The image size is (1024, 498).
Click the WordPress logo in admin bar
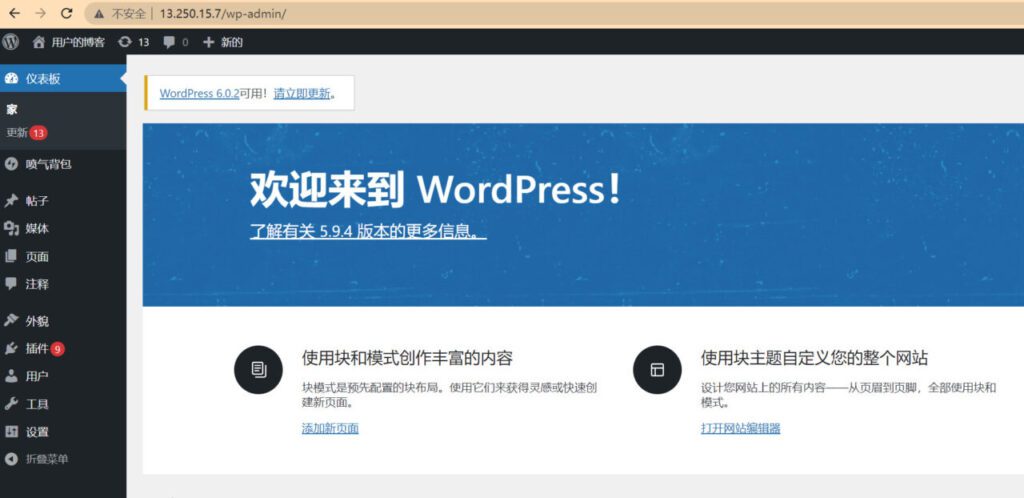[x=11, y=42]
